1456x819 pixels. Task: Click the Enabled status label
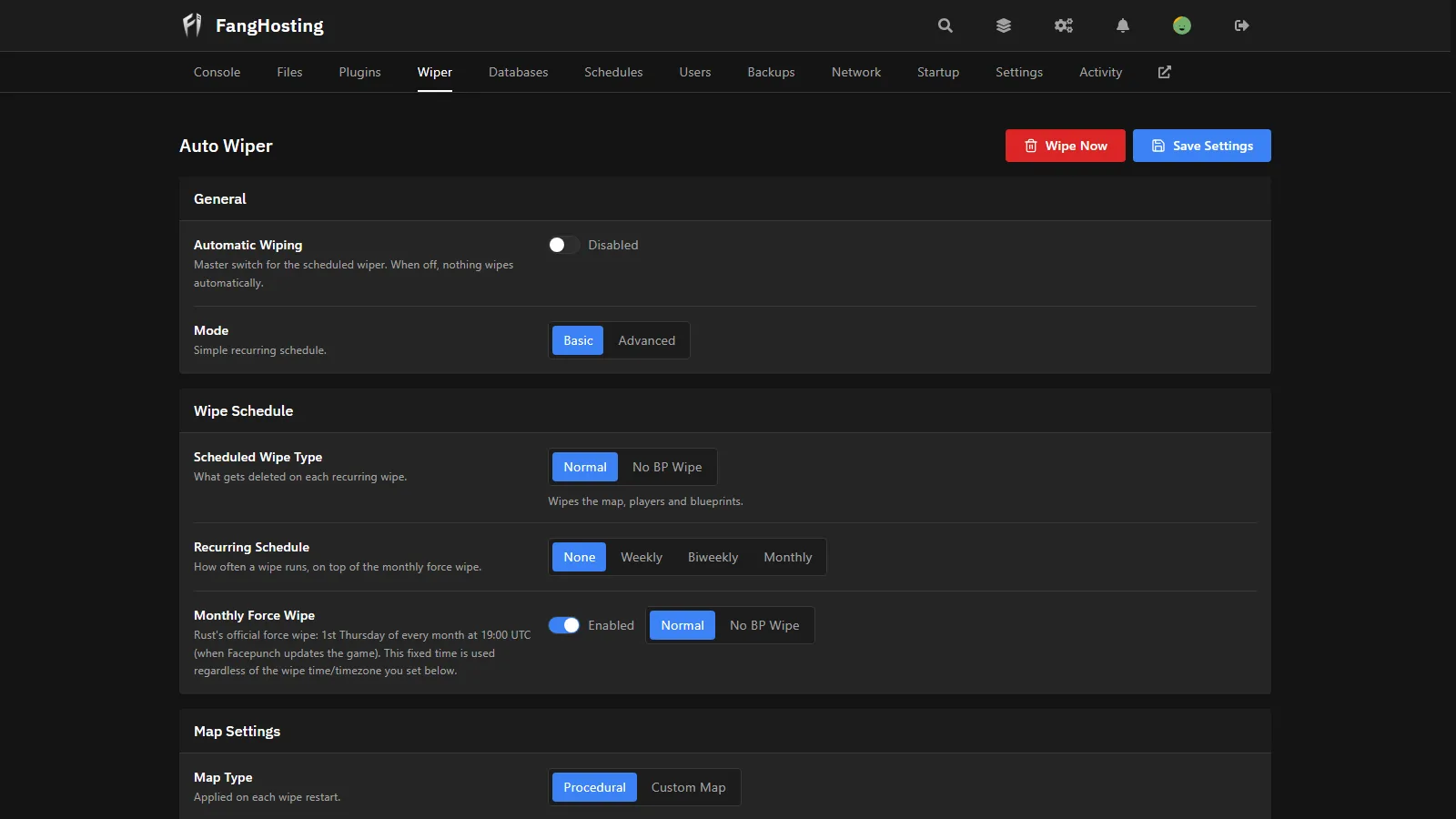(611, 625)
